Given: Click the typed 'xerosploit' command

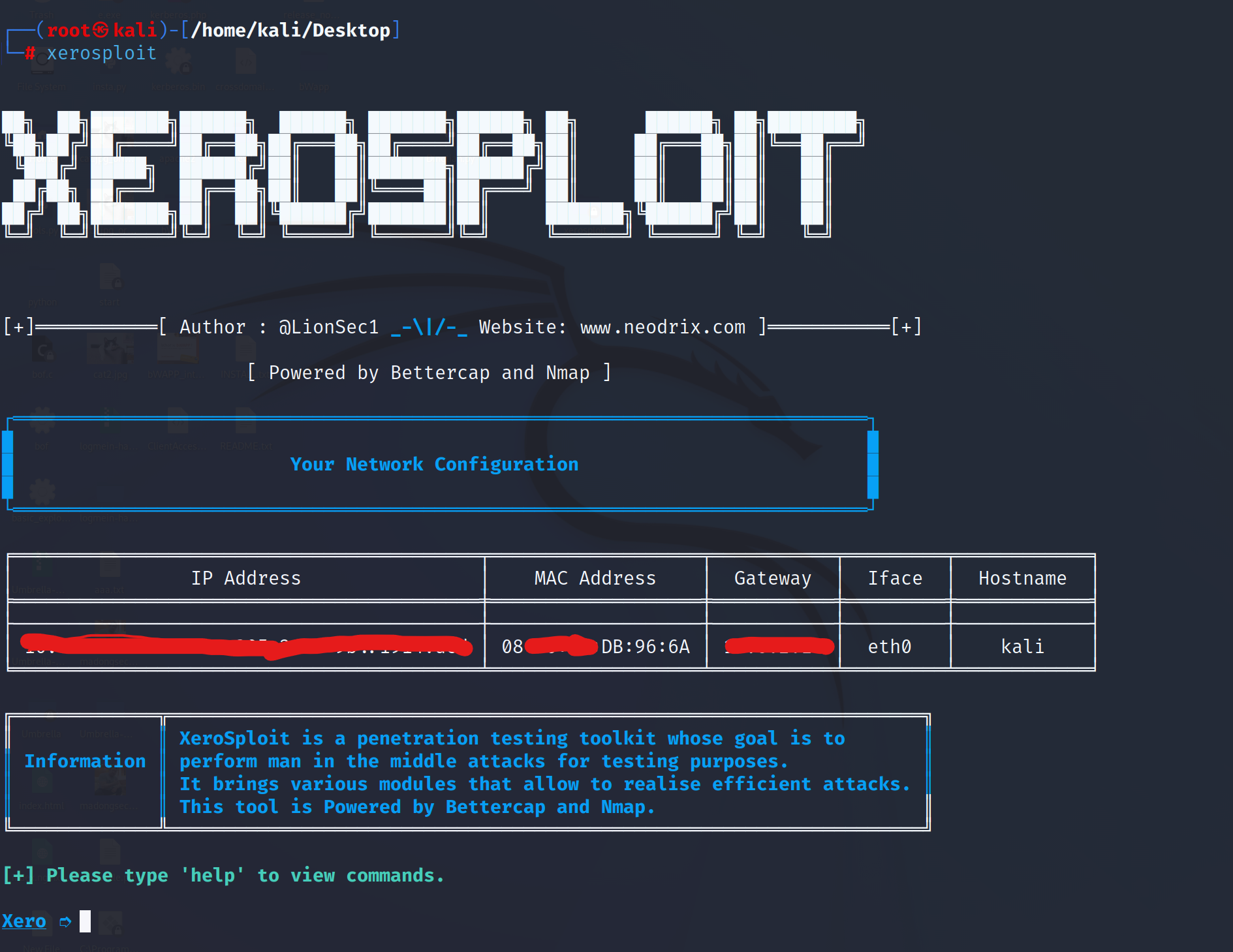Looking at the screenshot, I should (102, 53).
